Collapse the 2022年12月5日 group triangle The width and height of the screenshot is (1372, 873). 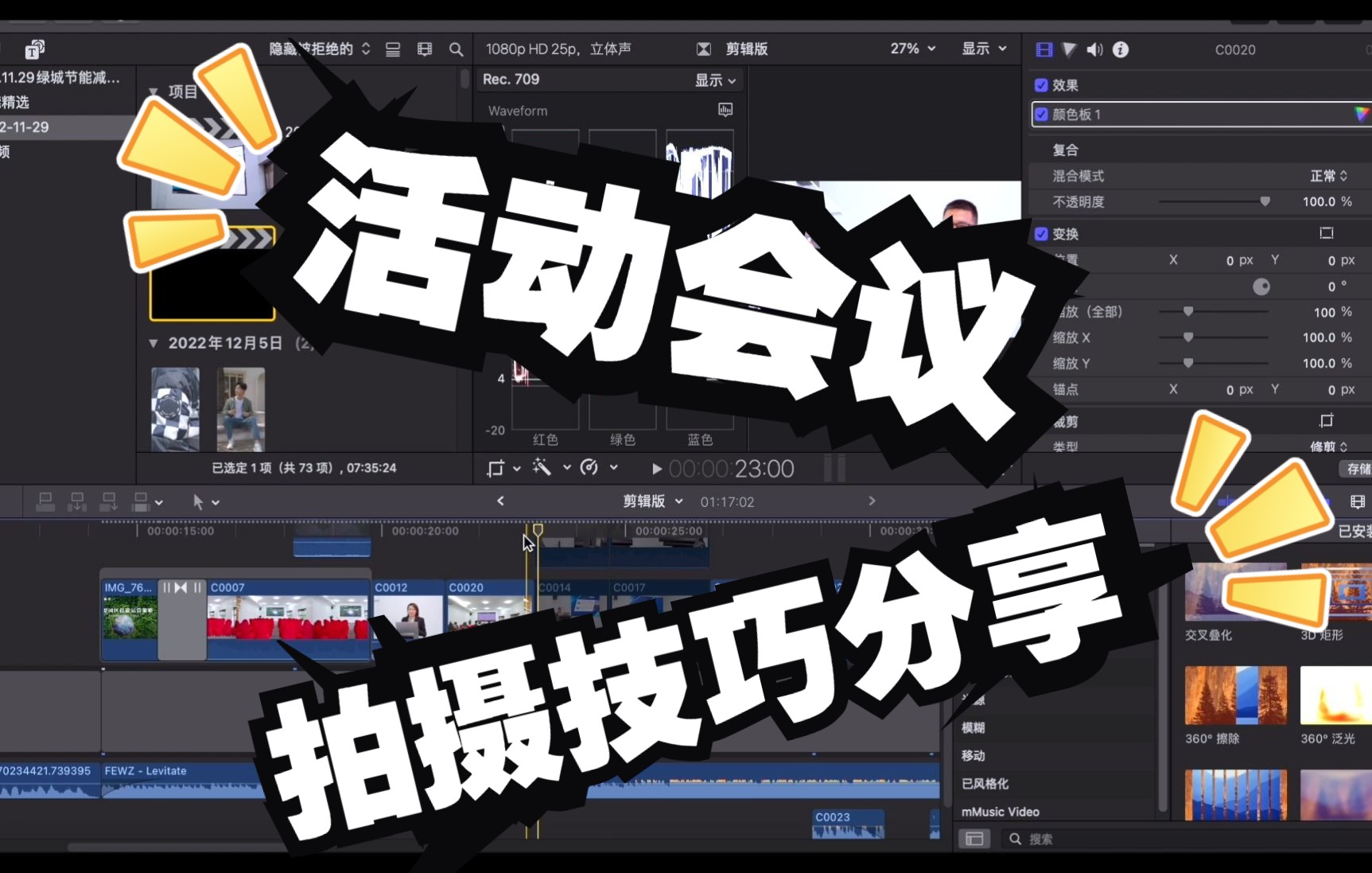point(154,343)
